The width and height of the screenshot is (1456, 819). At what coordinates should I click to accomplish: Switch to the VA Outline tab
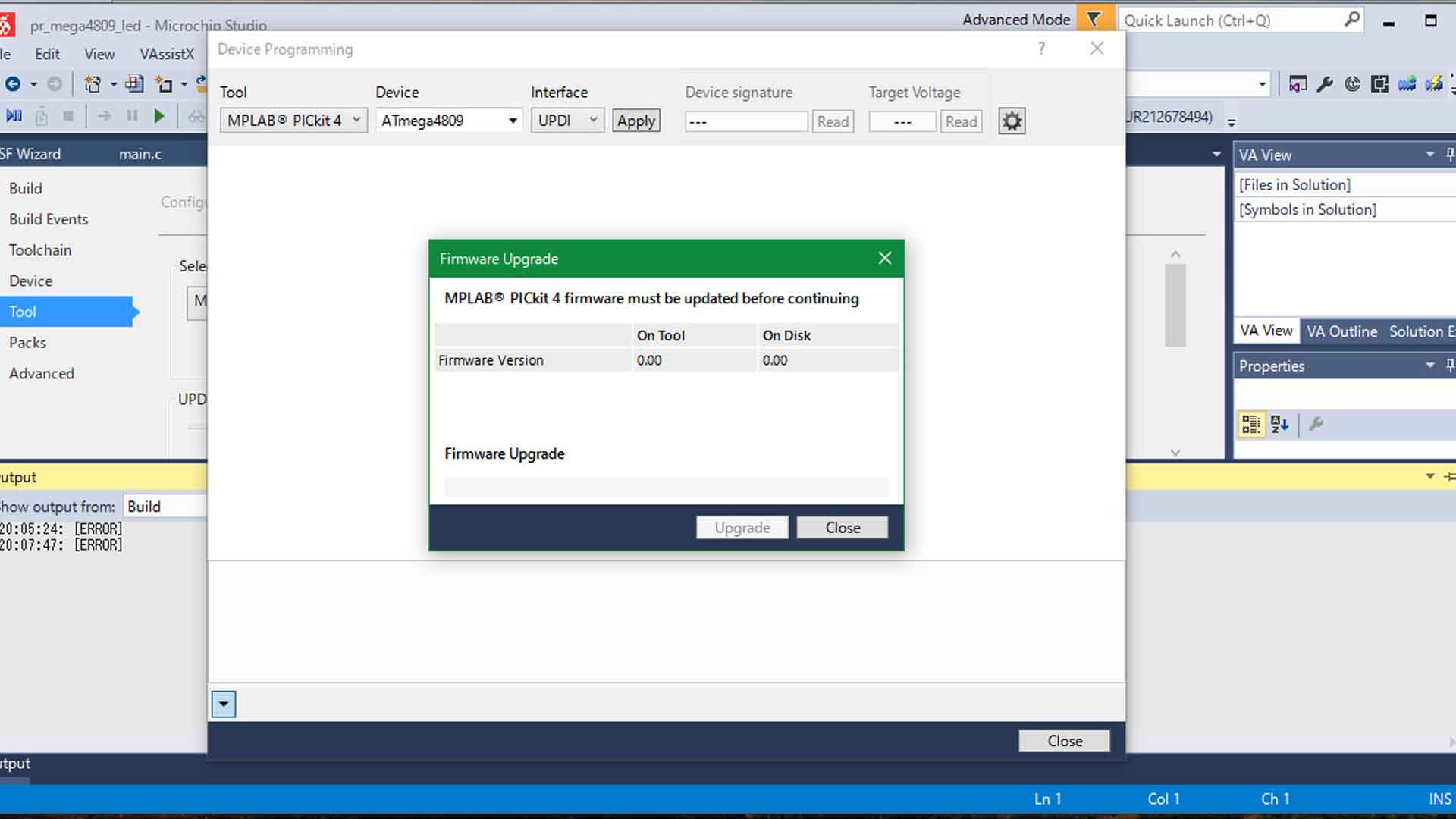pyautogui.click(x=1341, y=331)
